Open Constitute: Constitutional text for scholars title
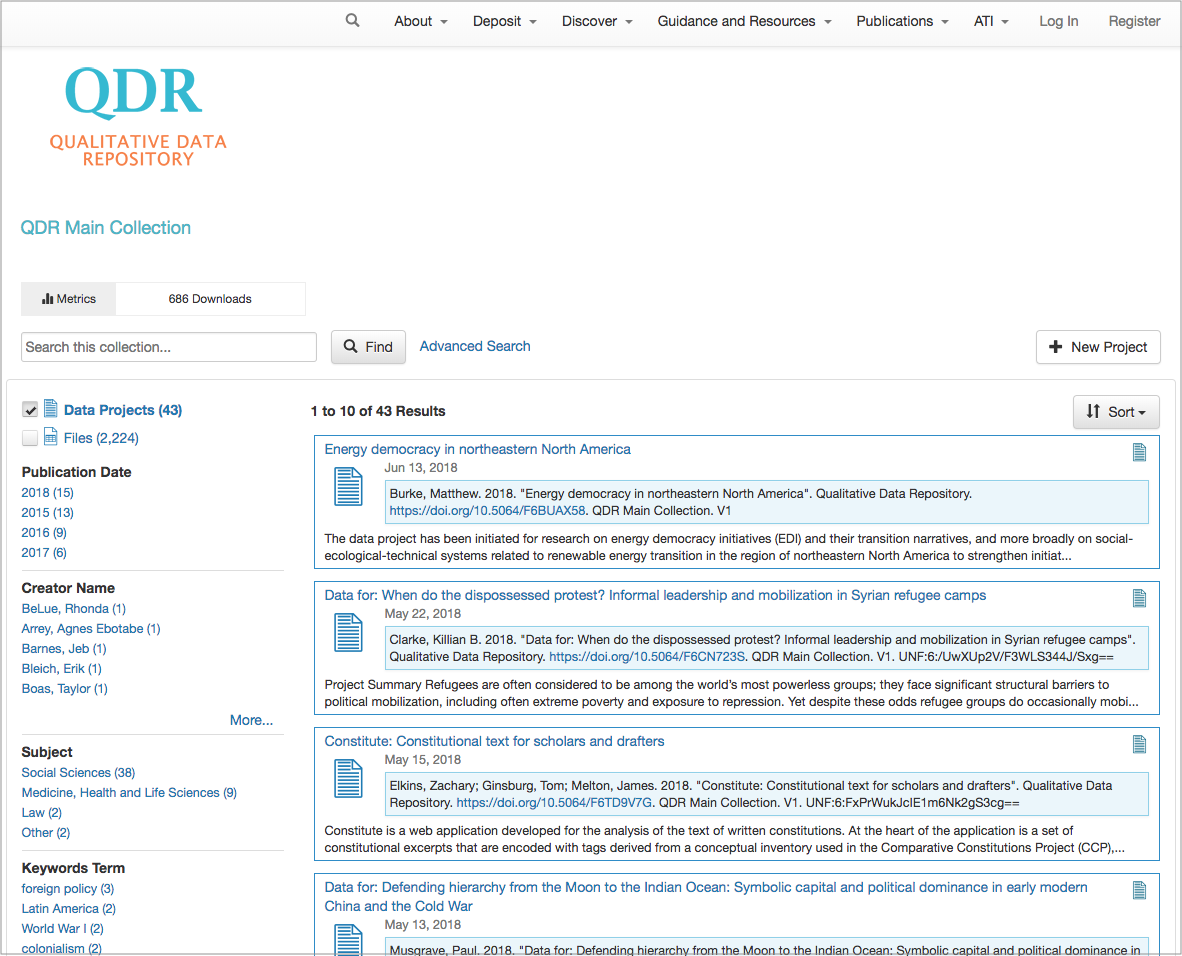The image size is (1182, 956). pyautogui.click(x=495, y=741)
